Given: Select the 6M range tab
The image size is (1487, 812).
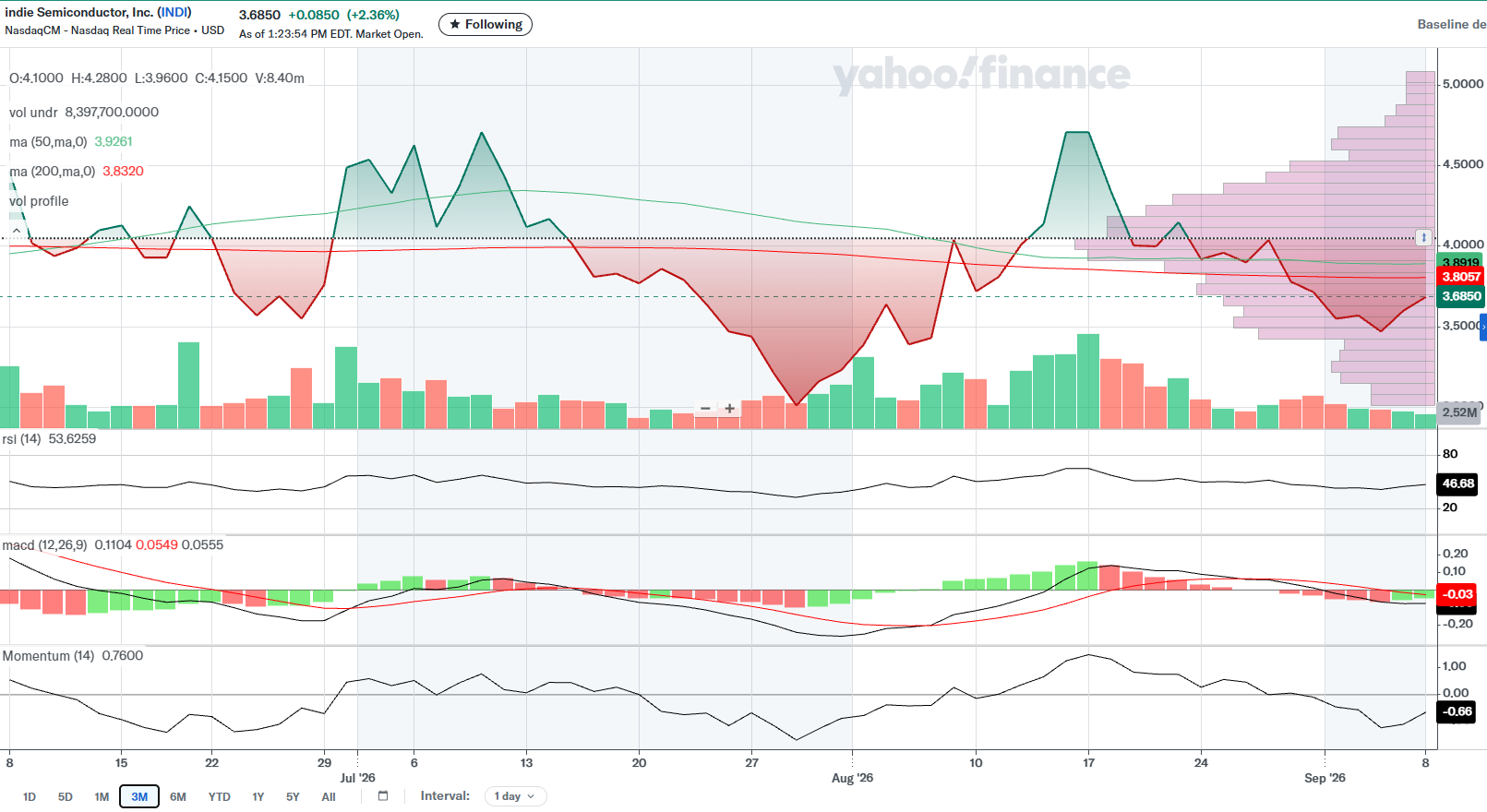Looking at the screenshot, I should 178,797.
